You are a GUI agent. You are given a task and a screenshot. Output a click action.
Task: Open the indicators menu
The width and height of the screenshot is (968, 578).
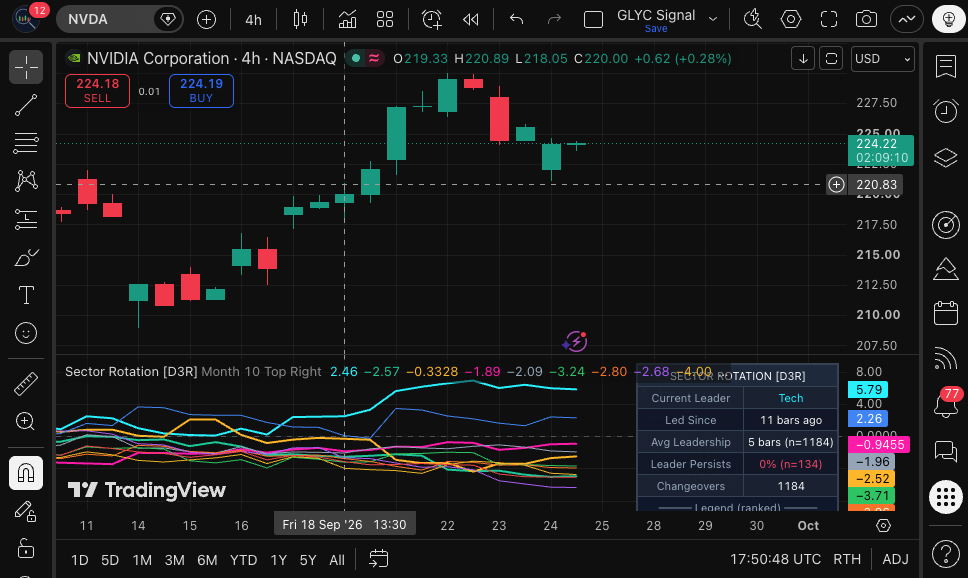click(347, 19)
